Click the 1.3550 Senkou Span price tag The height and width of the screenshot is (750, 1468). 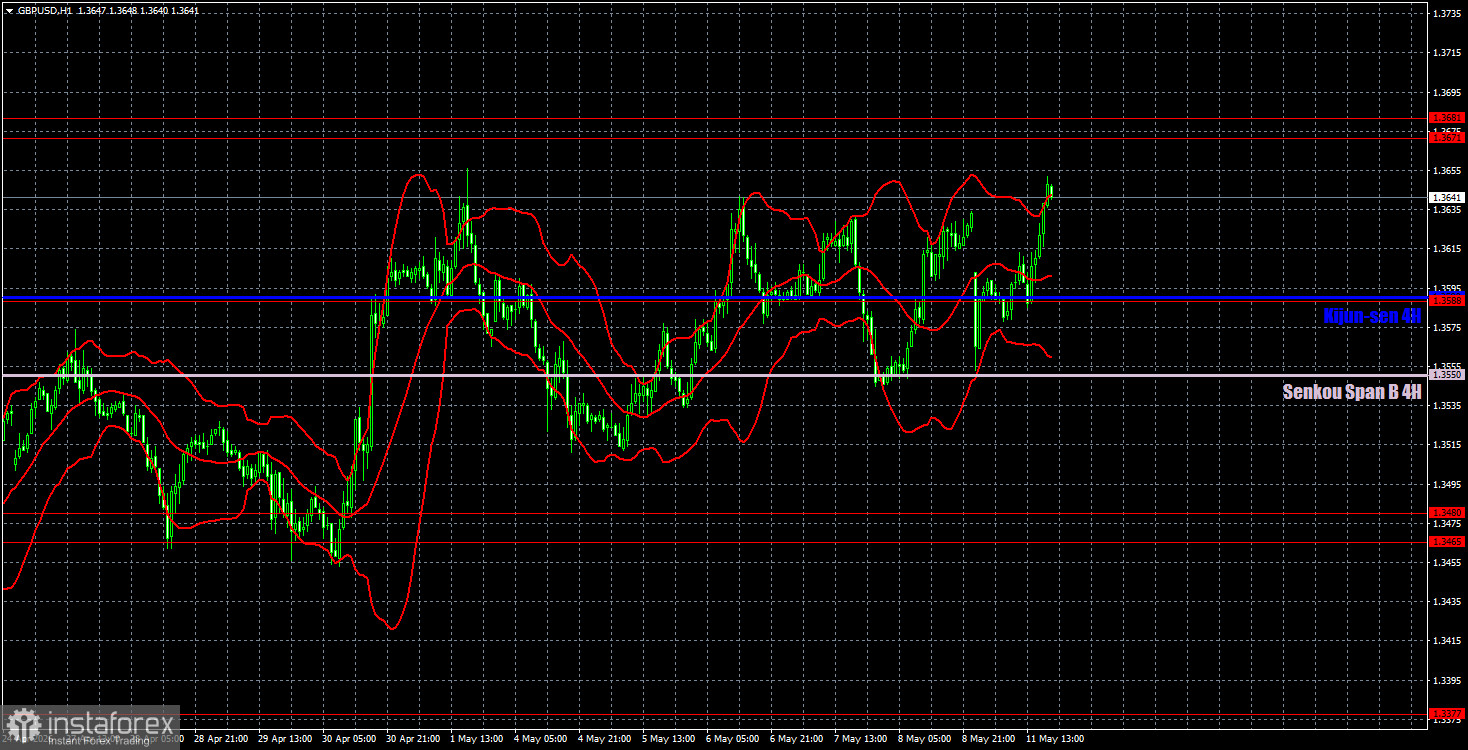(x=1446, y=374)
